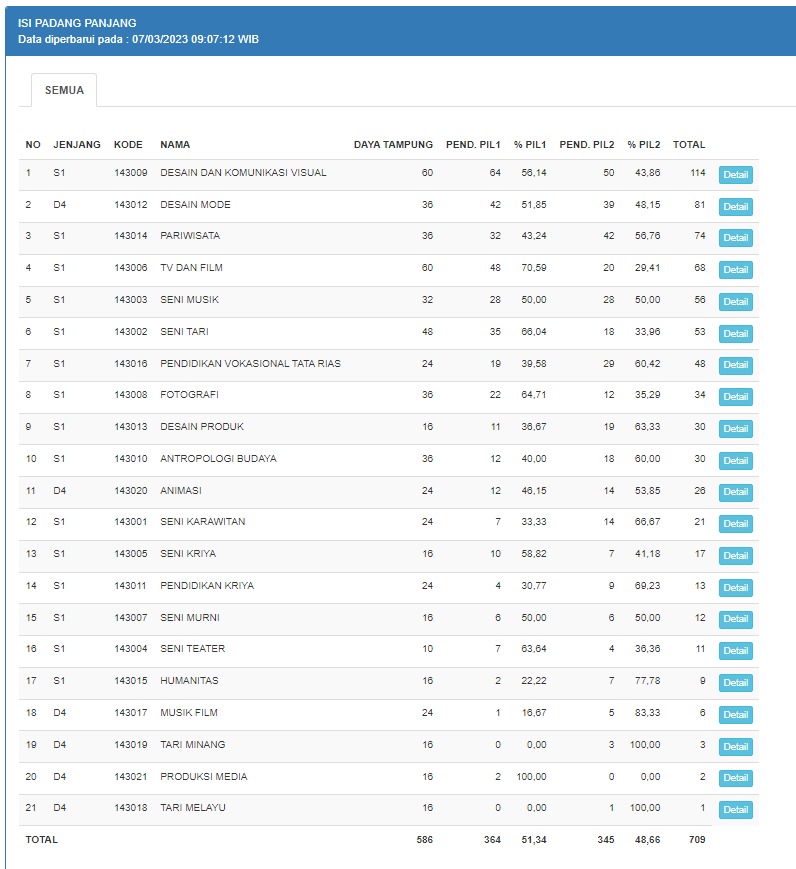Click the grand total value 709
The height and width of the screenshot is (869, 796).
click(697, 840)
